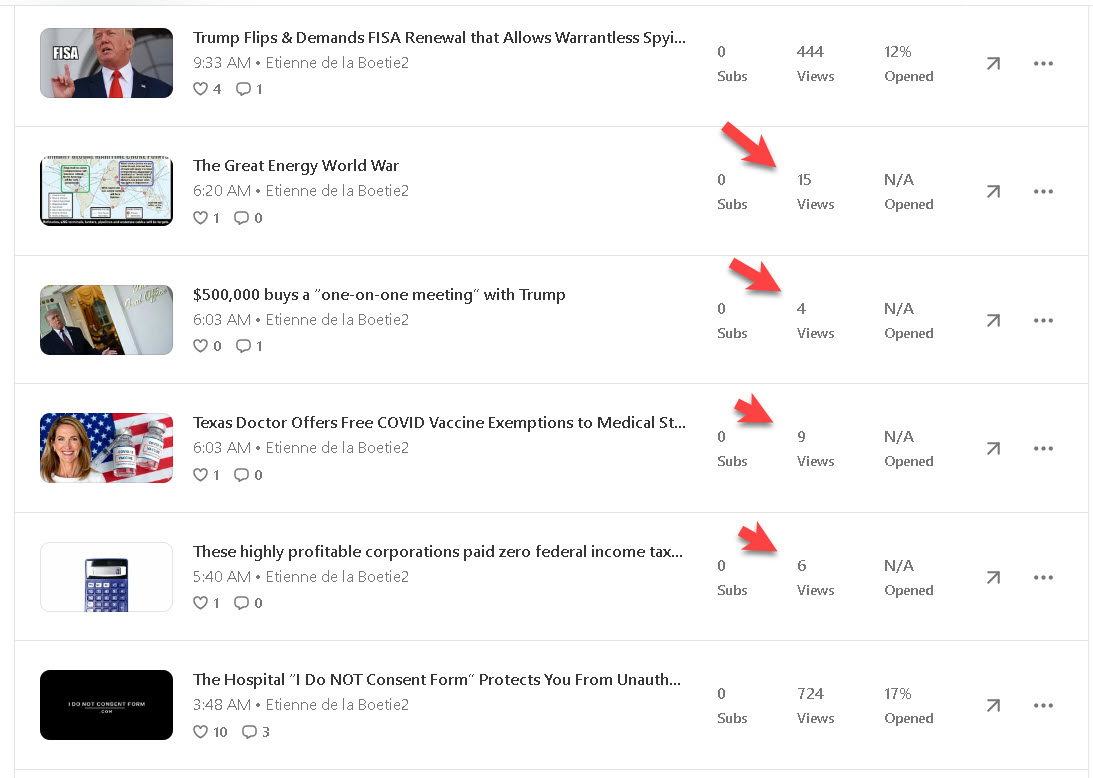Screen dimensions: 1093x778
Task: Open three-dot menu for zero federal income tax post
Action: (1043, 577)
